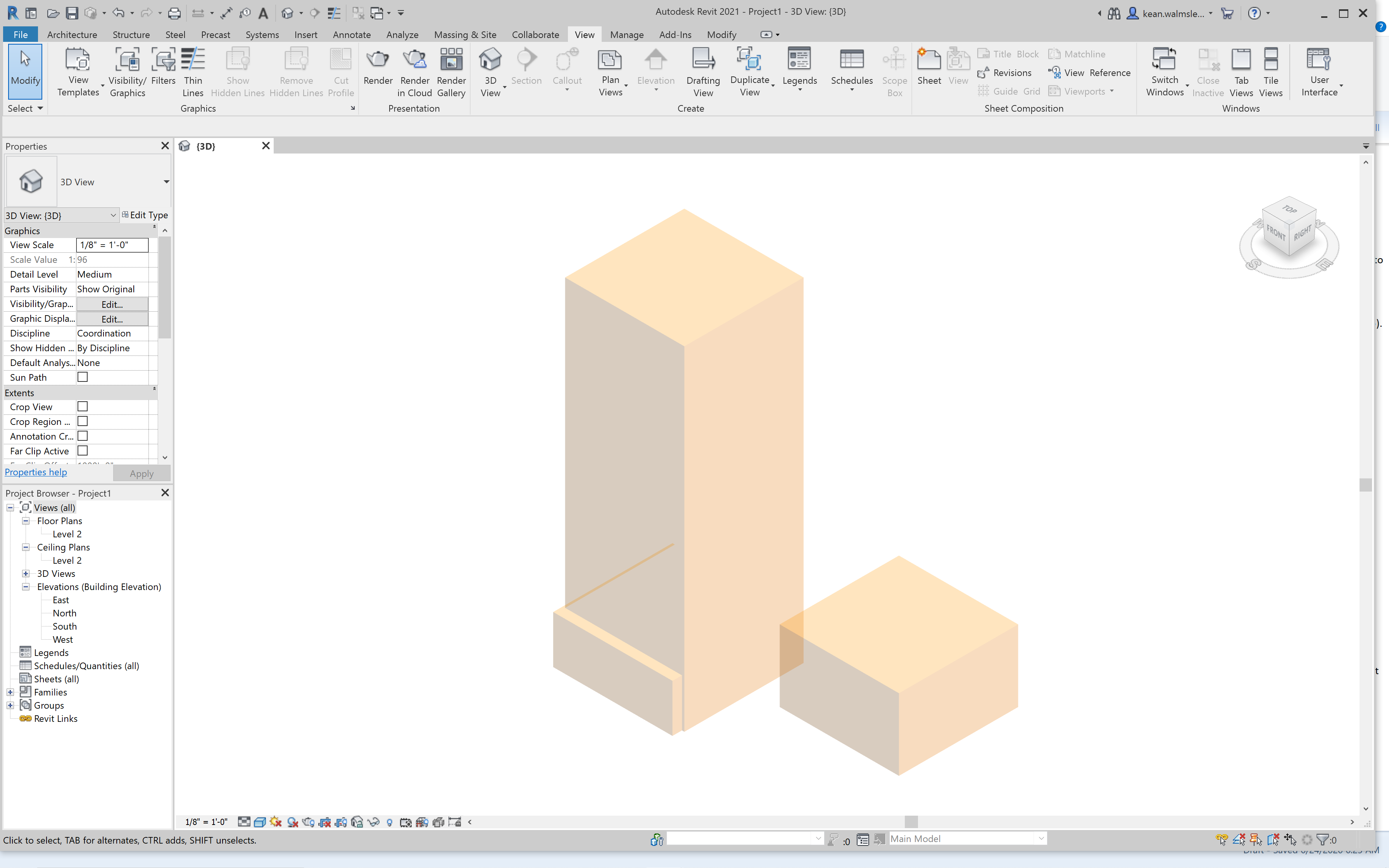Enable the Sun Path checkbox
Screen dimensions: 1389x868
[x=83, y=377]
